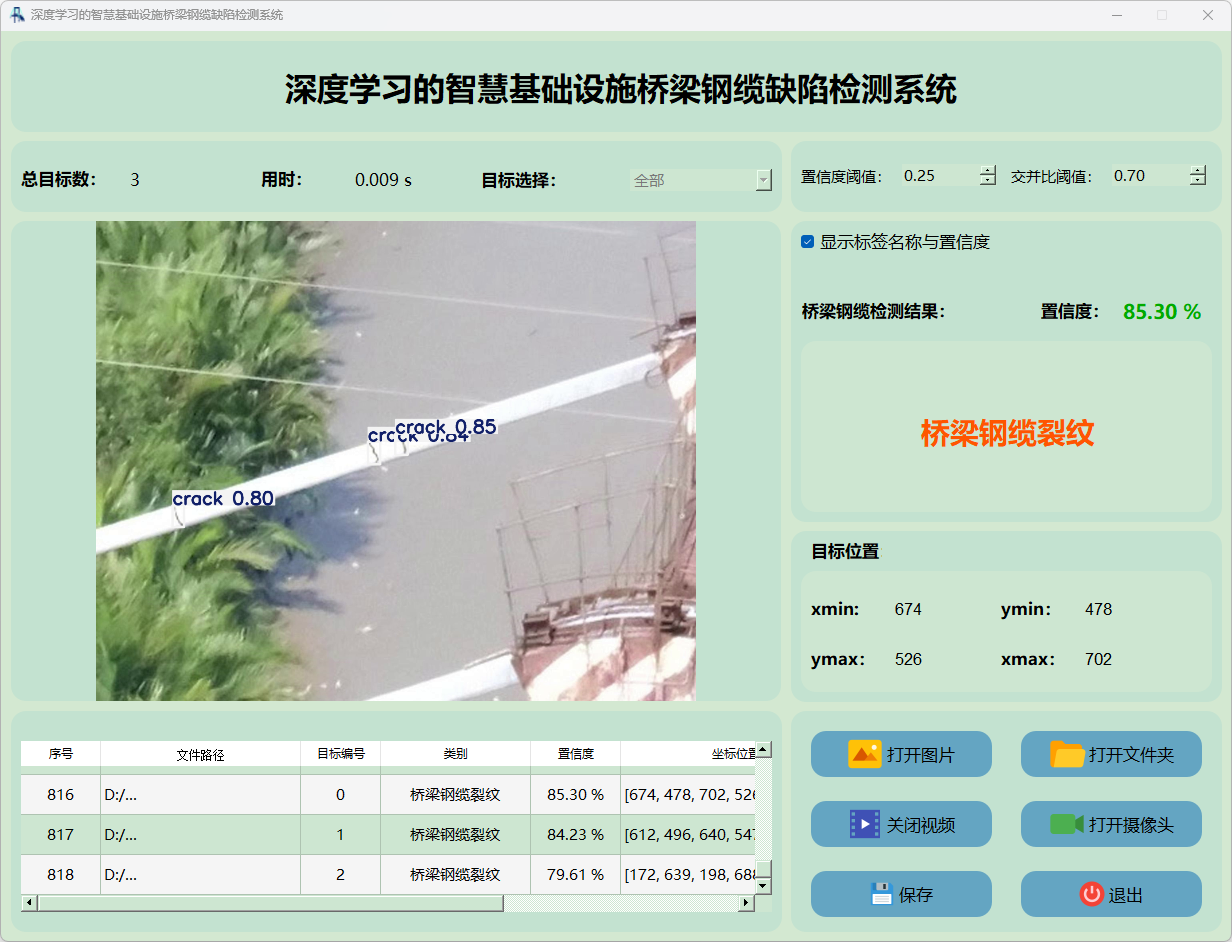Click the film icon on 关闭视频 button
Screen dimensions: 1232x942
pyautogui.click(x=864, y=824)
